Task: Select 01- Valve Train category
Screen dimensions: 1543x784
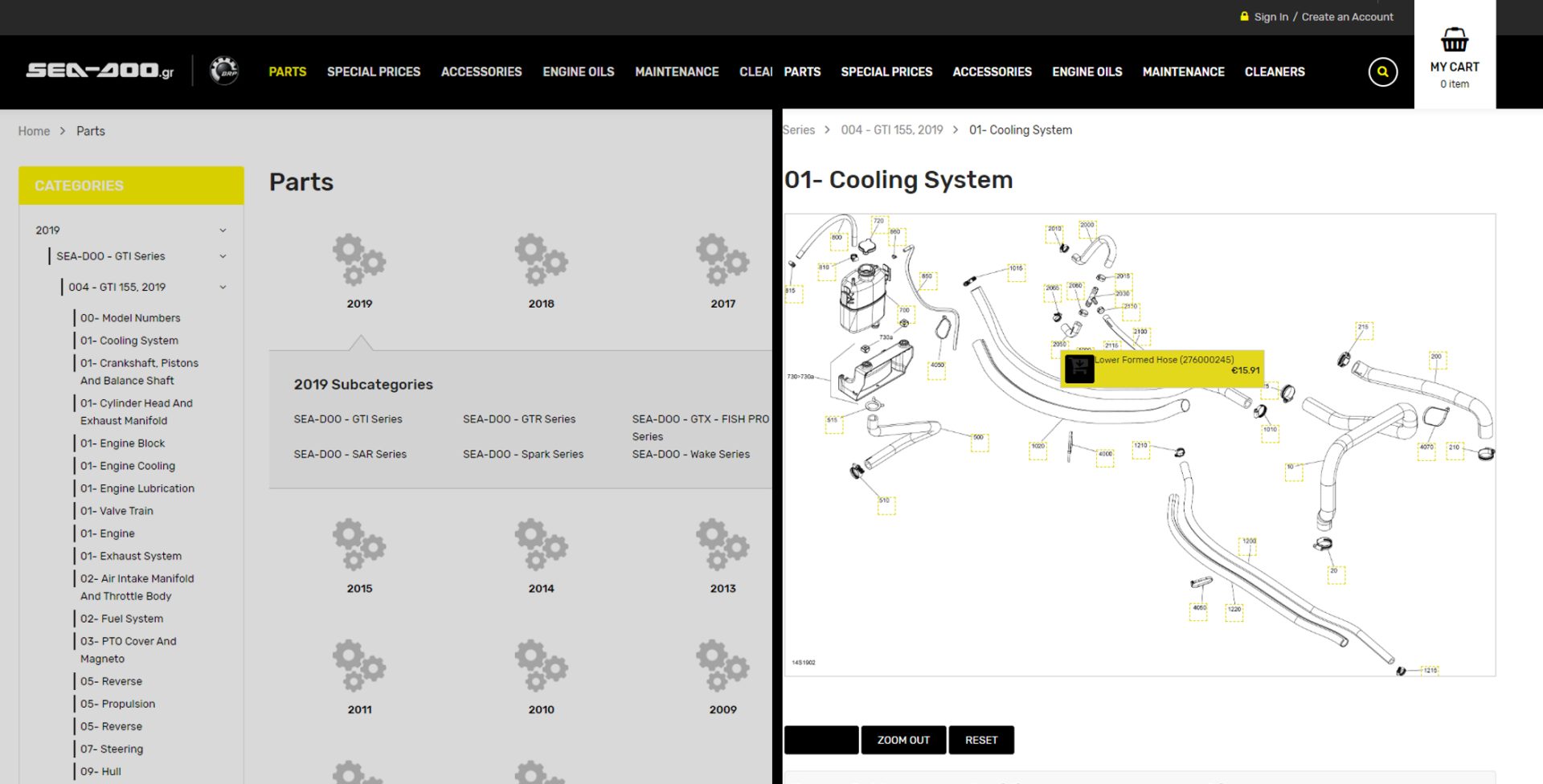Action: (117, 511)
